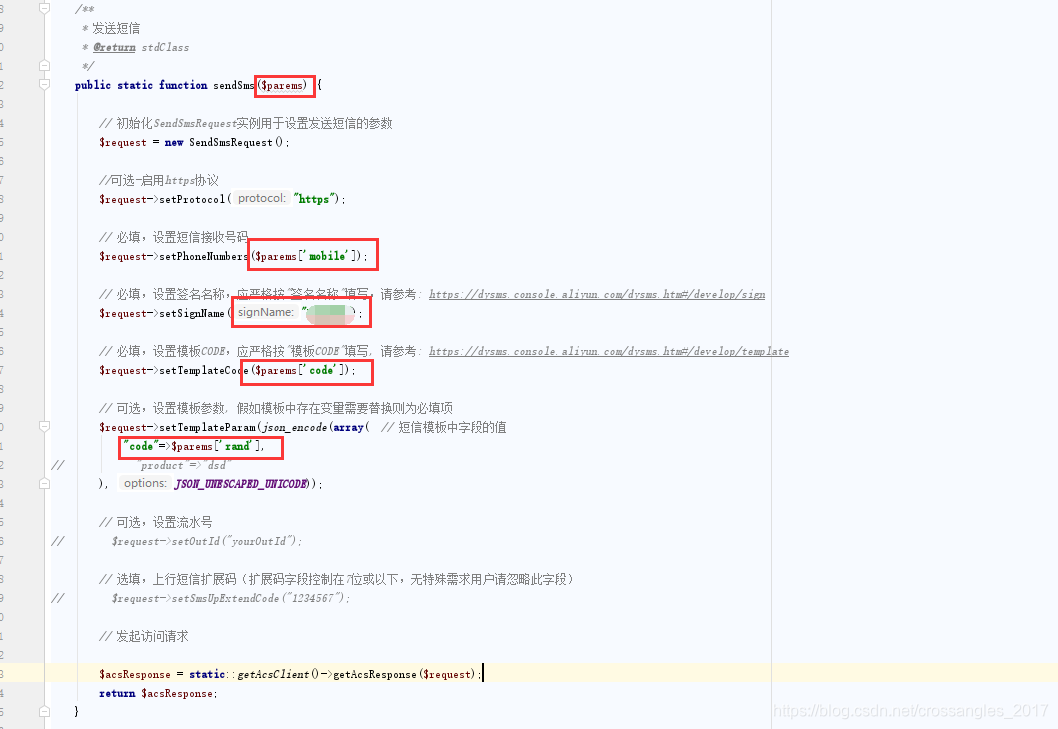Click the 'new' keyword before SendSmsRequest
Viewport: 1058px width, 729px height.
point(174,142)
